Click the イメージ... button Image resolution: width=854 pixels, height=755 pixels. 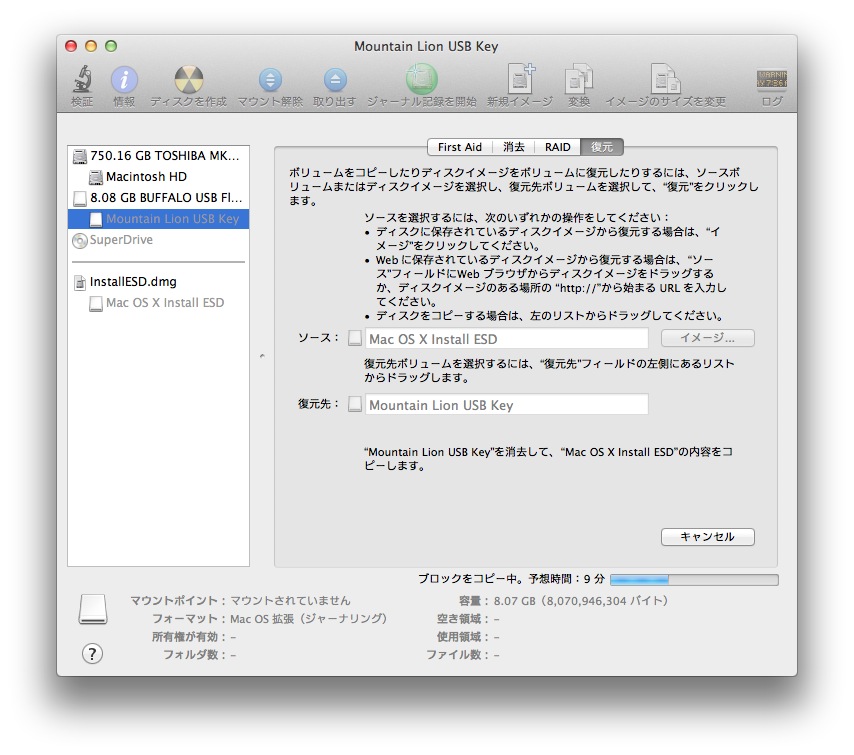(x=707, y=338)
